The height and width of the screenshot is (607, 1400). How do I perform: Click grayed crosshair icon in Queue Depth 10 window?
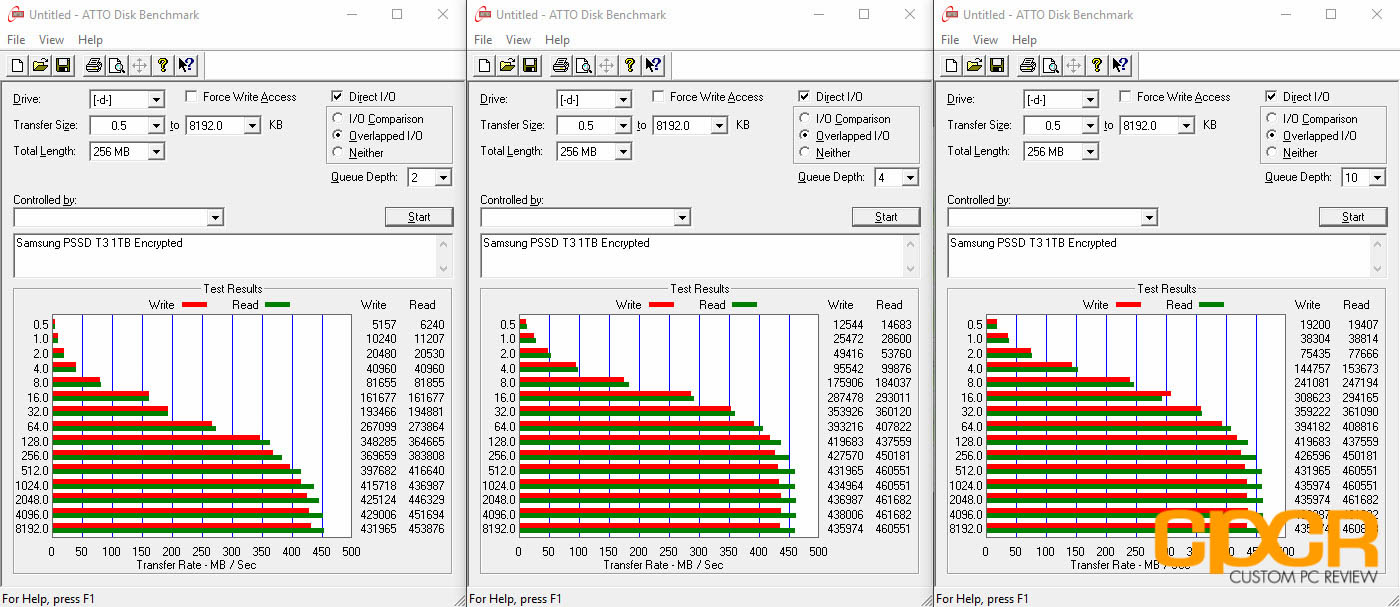pyautogui.click(x=1073, y=66)
